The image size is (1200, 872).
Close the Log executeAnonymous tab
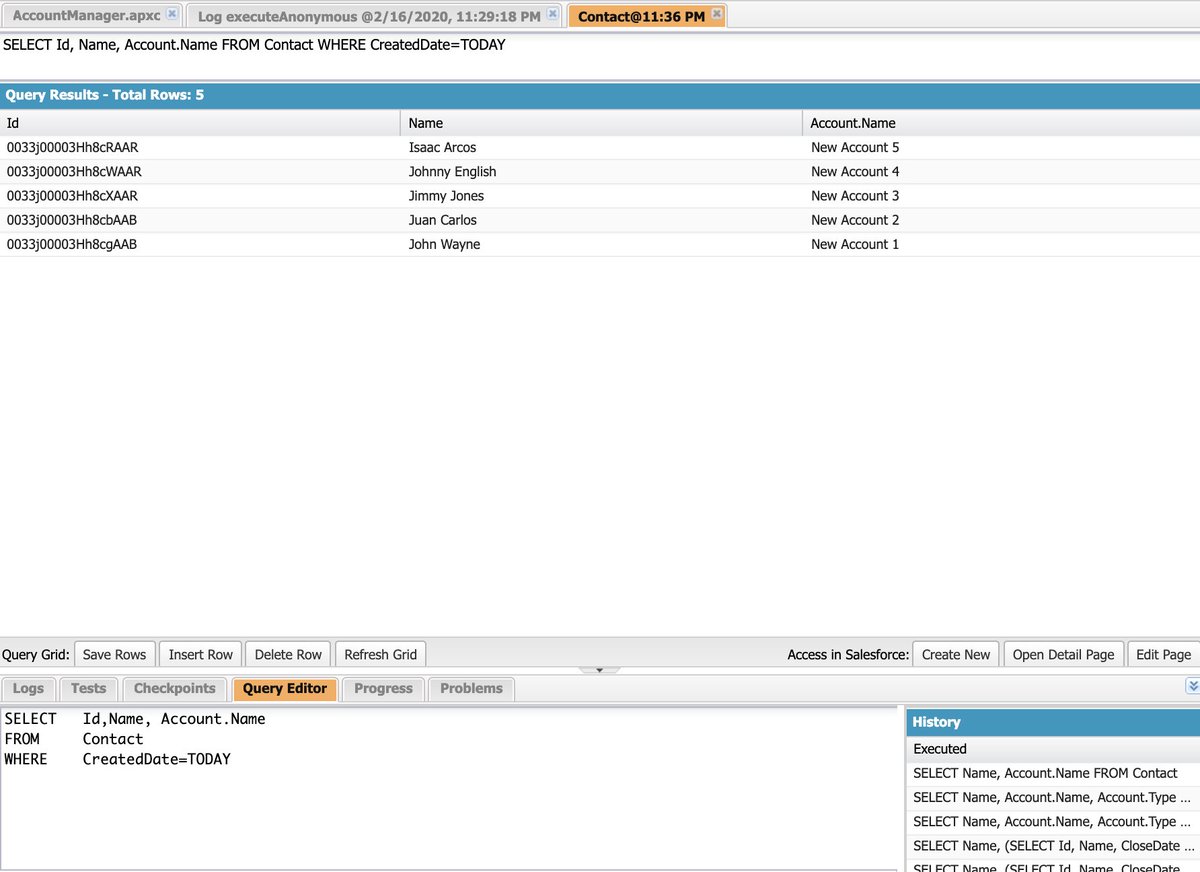pyautogui.click(x=552, y=15)
